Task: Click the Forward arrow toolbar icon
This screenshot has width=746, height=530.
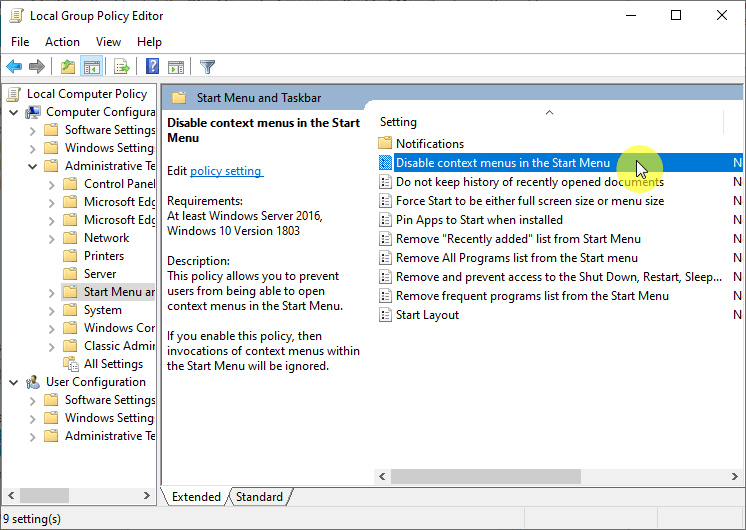Action: [x=37, y=67]
